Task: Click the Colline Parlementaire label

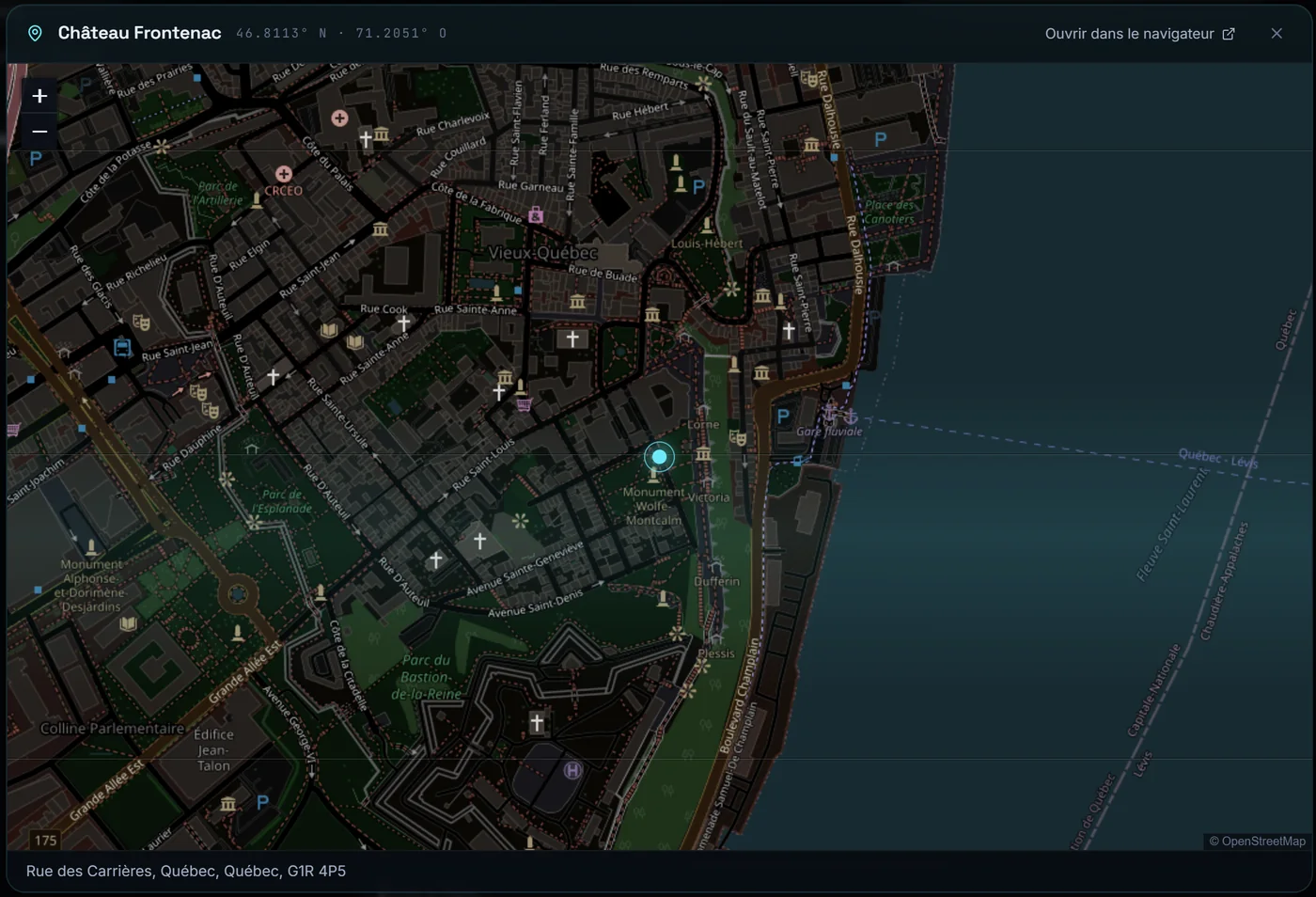Action: [x=112, y=729]
